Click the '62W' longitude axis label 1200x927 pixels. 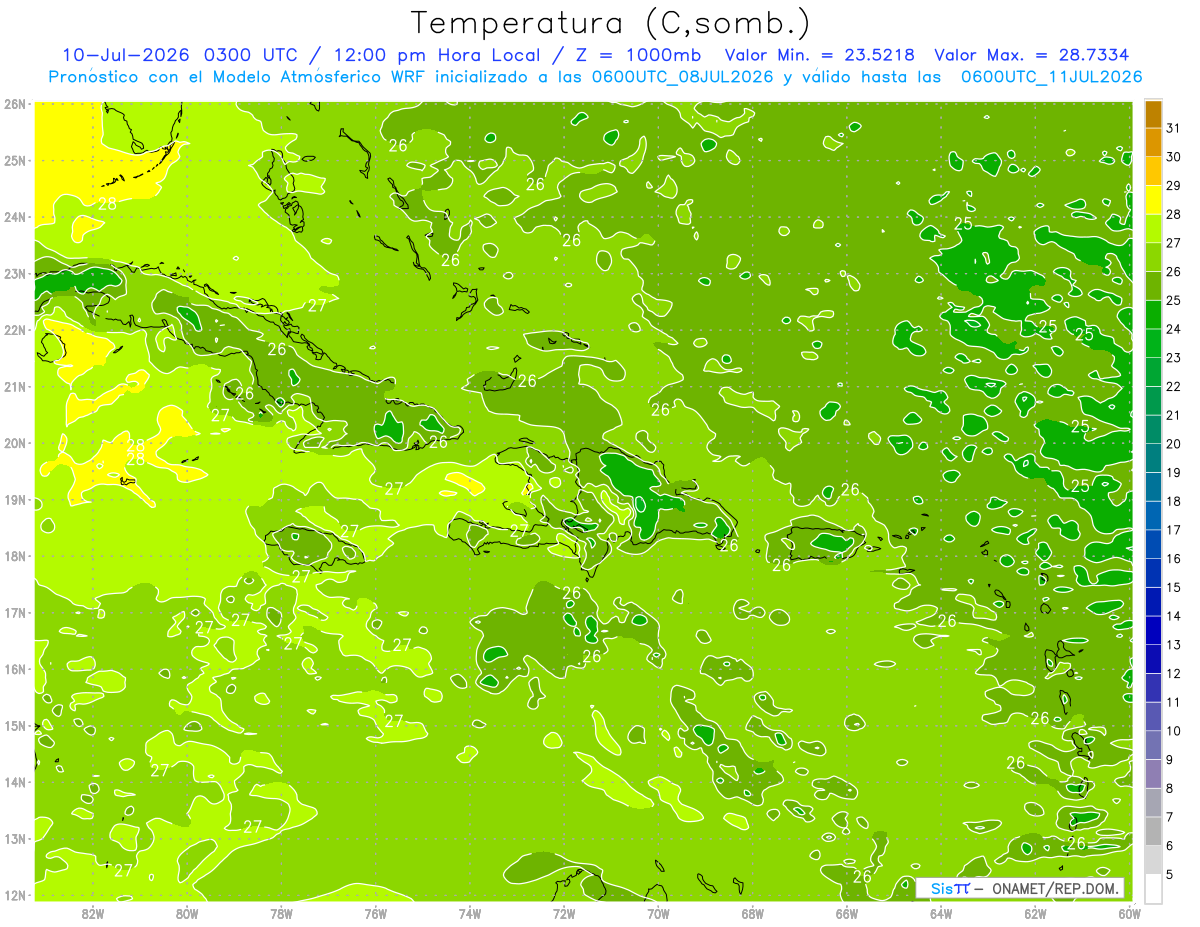(x=1034, y=913)
